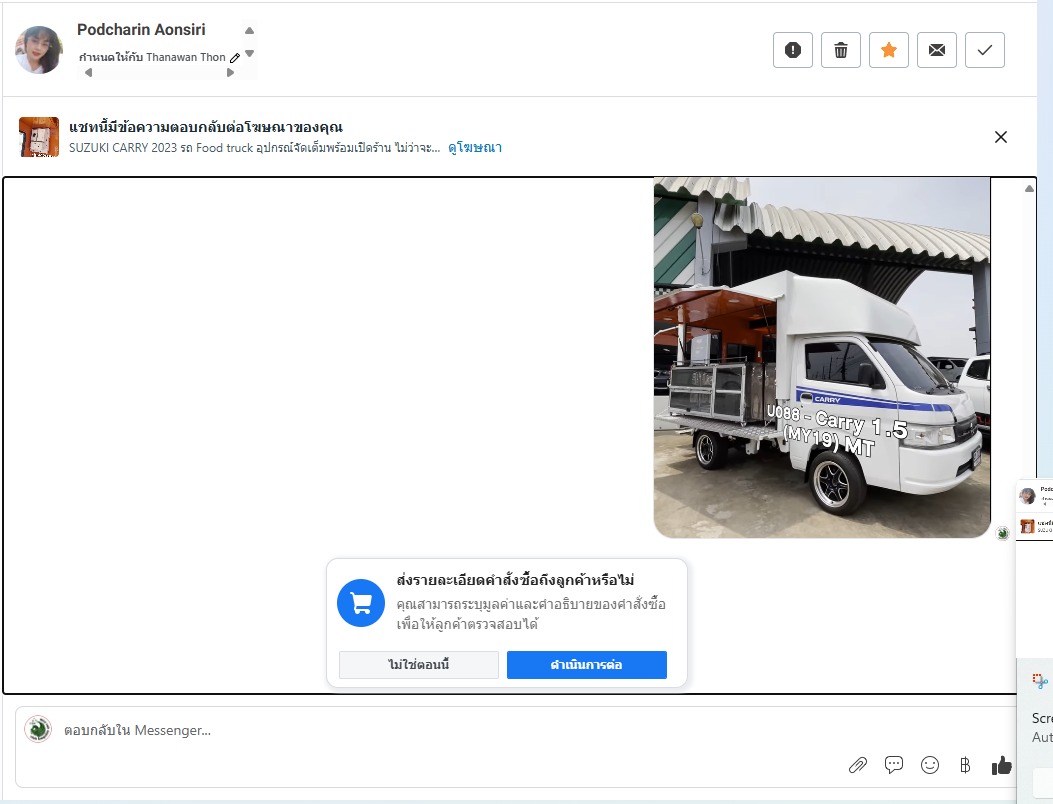Screen dimensions: 1053x804
Task: Open the Suzuki Carry food truck photo
Action: pos(822,357)
